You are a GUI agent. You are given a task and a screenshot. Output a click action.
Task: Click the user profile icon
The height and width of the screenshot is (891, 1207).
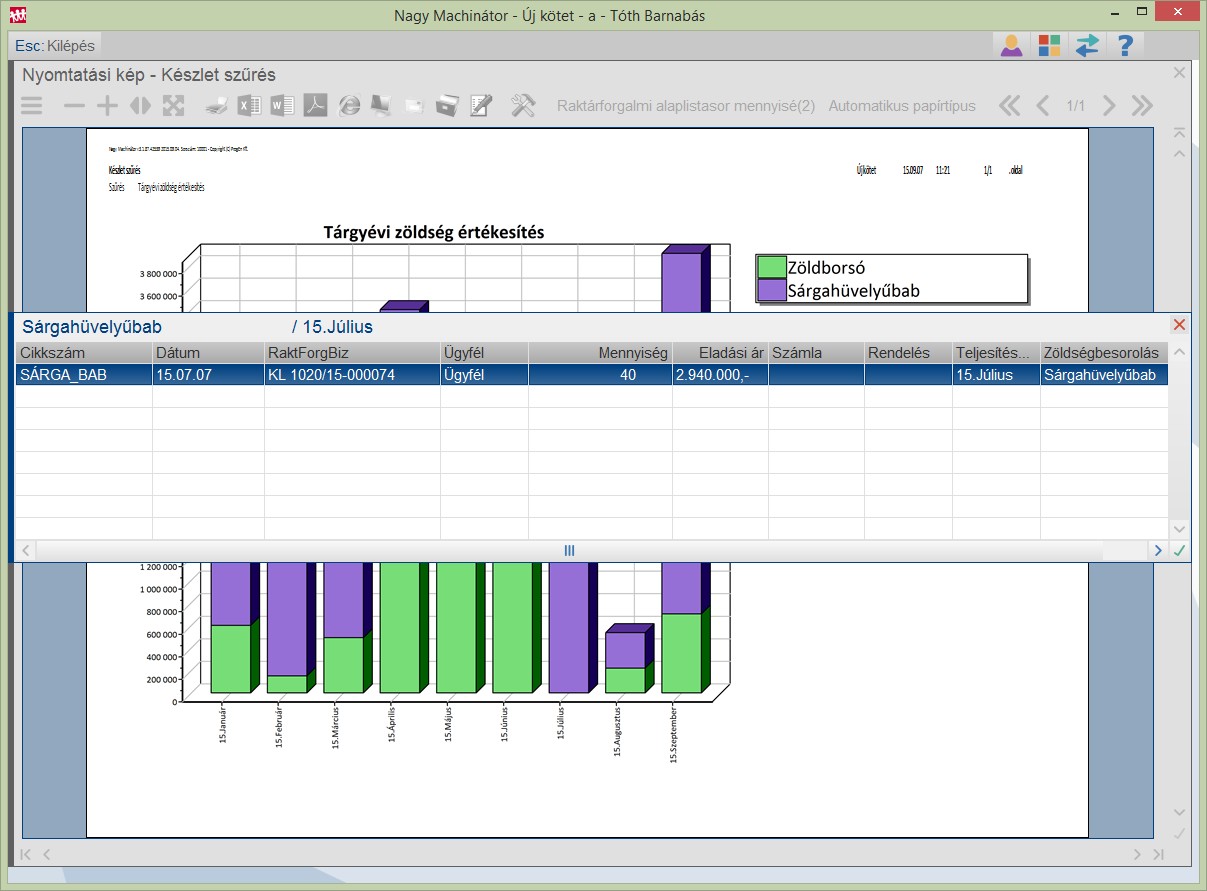(x=1012, y=46)
